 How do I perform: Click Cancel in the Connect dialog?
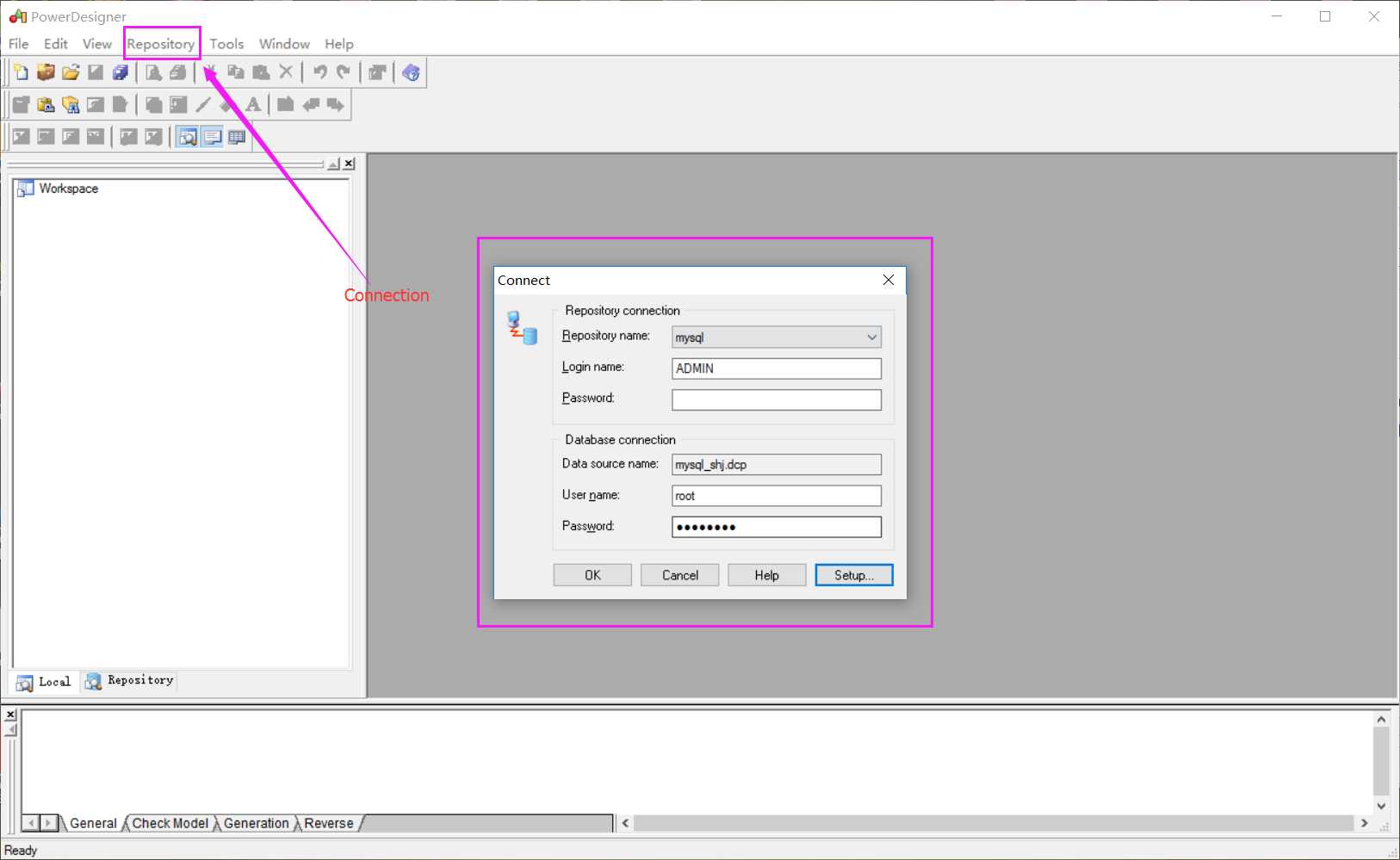(x=680, y=575)
